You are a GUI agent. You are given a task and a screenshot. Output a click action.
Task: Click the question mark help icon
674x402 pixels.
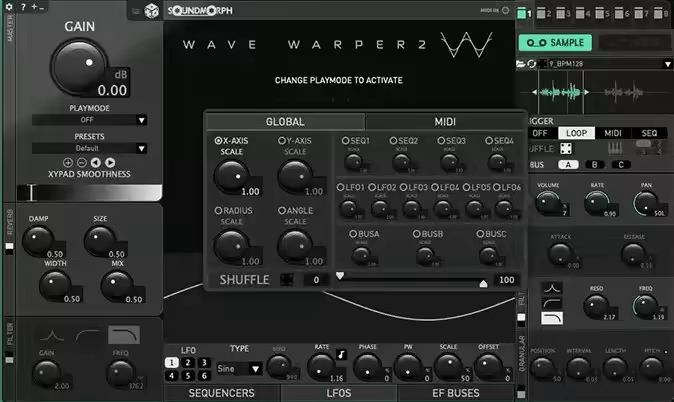point(23,7)
